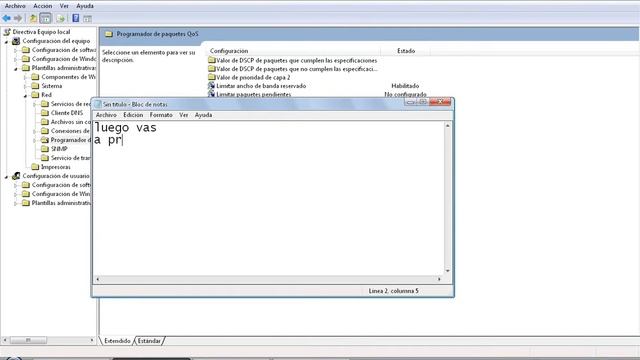Select Valor de DSCP paquetes que cumplen las especificaciones

296,60
